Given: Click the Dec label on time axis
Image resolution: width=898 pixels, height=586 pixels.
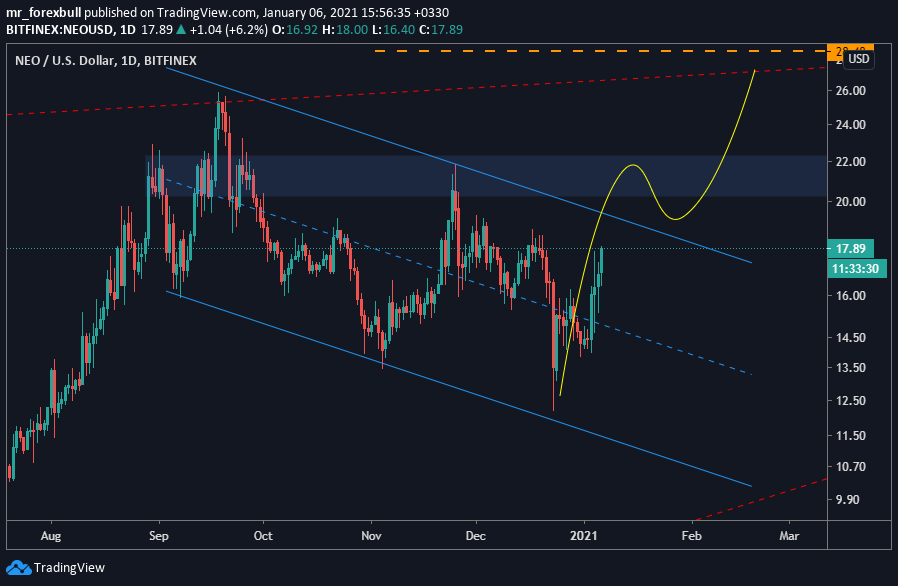Looking at the screenshot, I should [x=475, y=536].
